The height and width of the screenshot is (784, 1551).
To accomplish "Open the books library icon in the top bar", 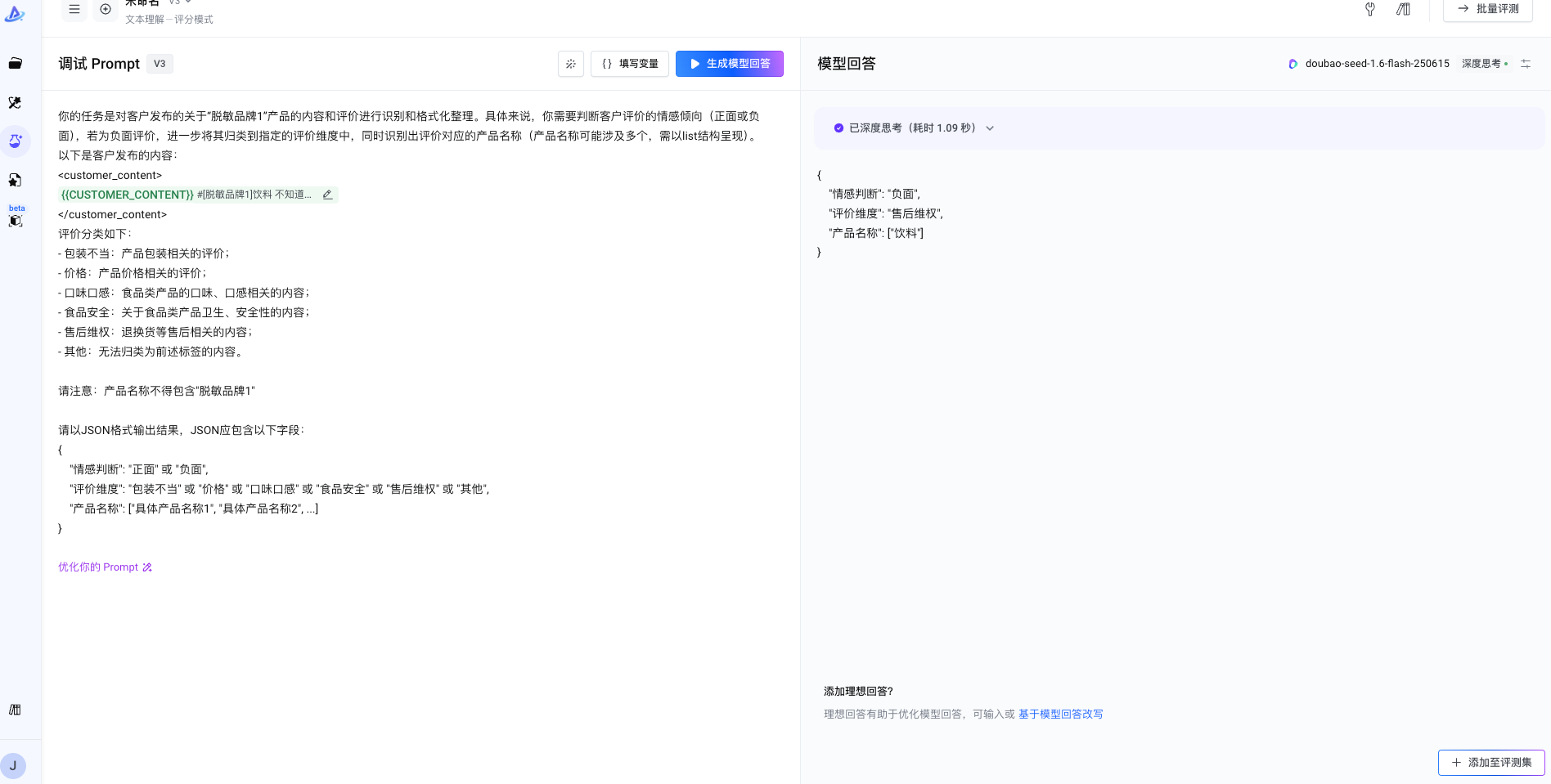I will point(1403,9).
